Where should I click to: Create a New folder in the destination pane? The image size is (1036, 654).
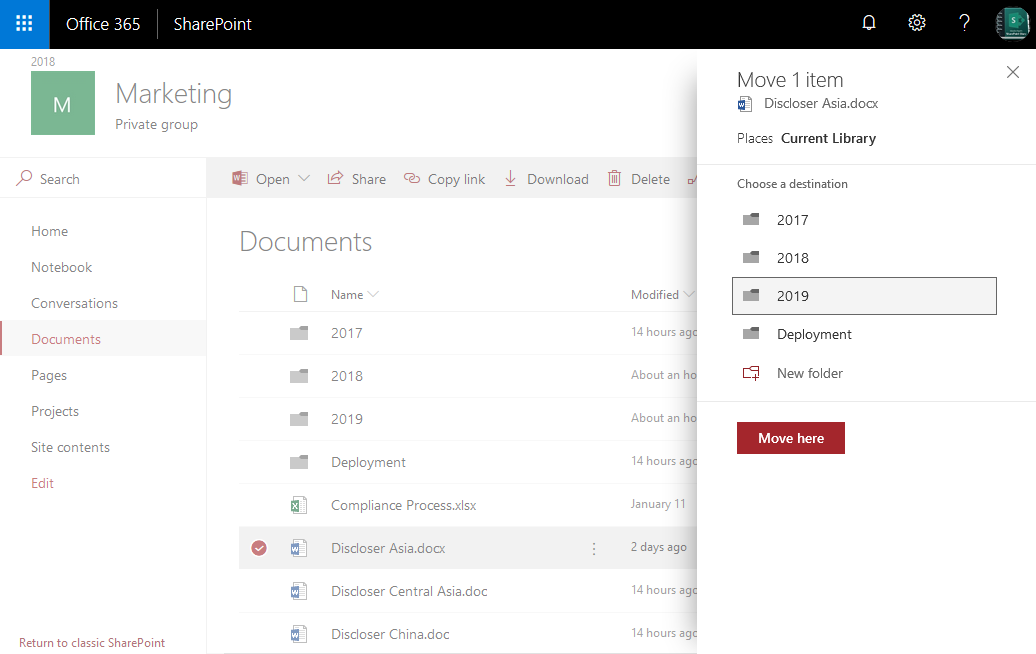pos(808,372)
